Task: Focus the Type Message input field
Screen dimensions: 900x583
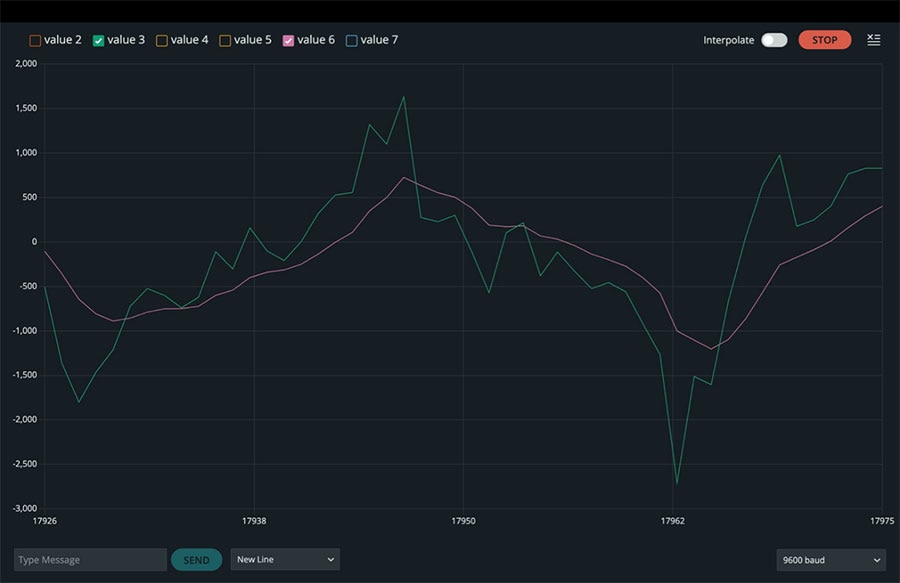Action: coord(90,560)
